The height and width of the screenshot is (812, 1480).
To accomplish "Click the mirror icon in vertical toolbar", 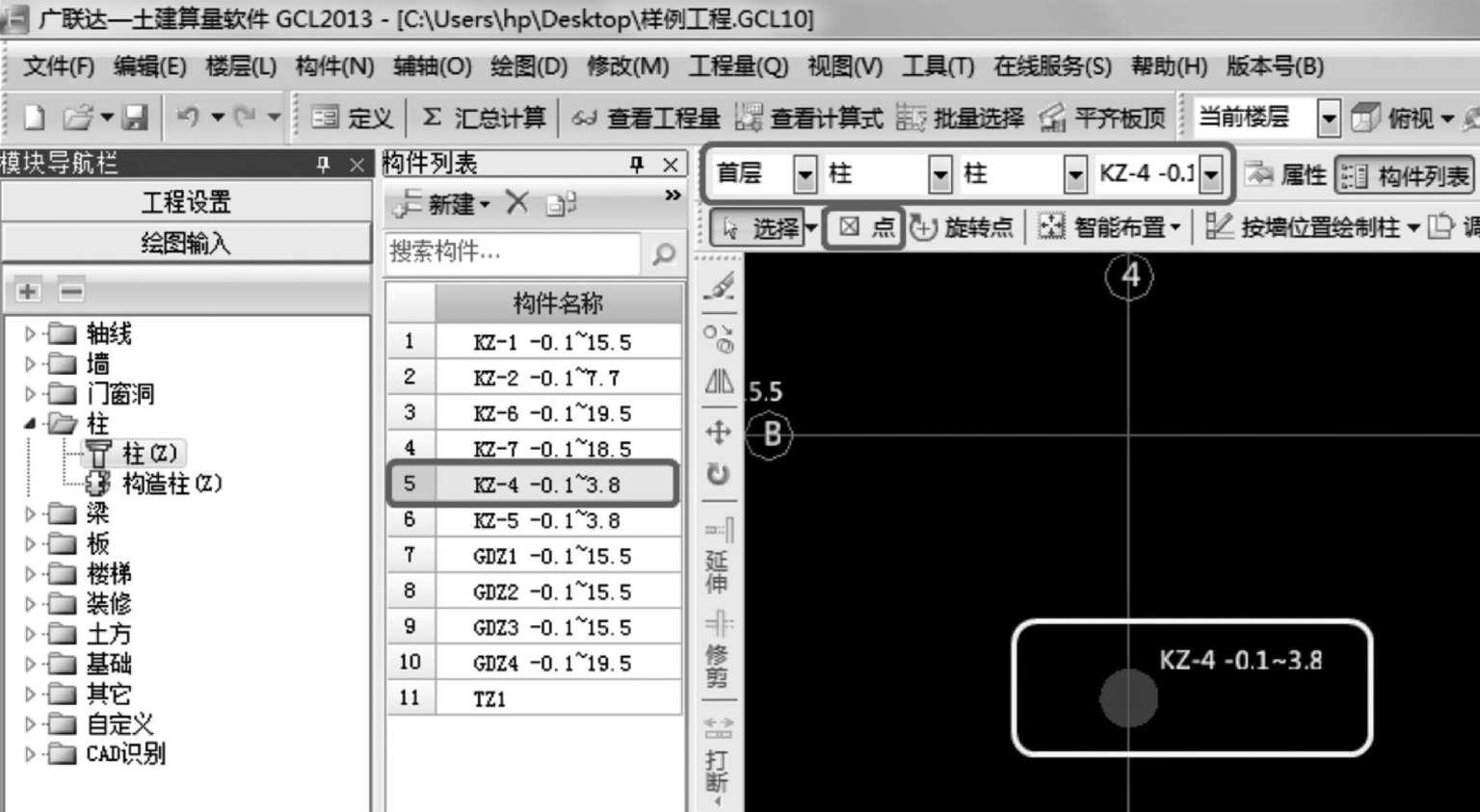I will pos(719,381).
